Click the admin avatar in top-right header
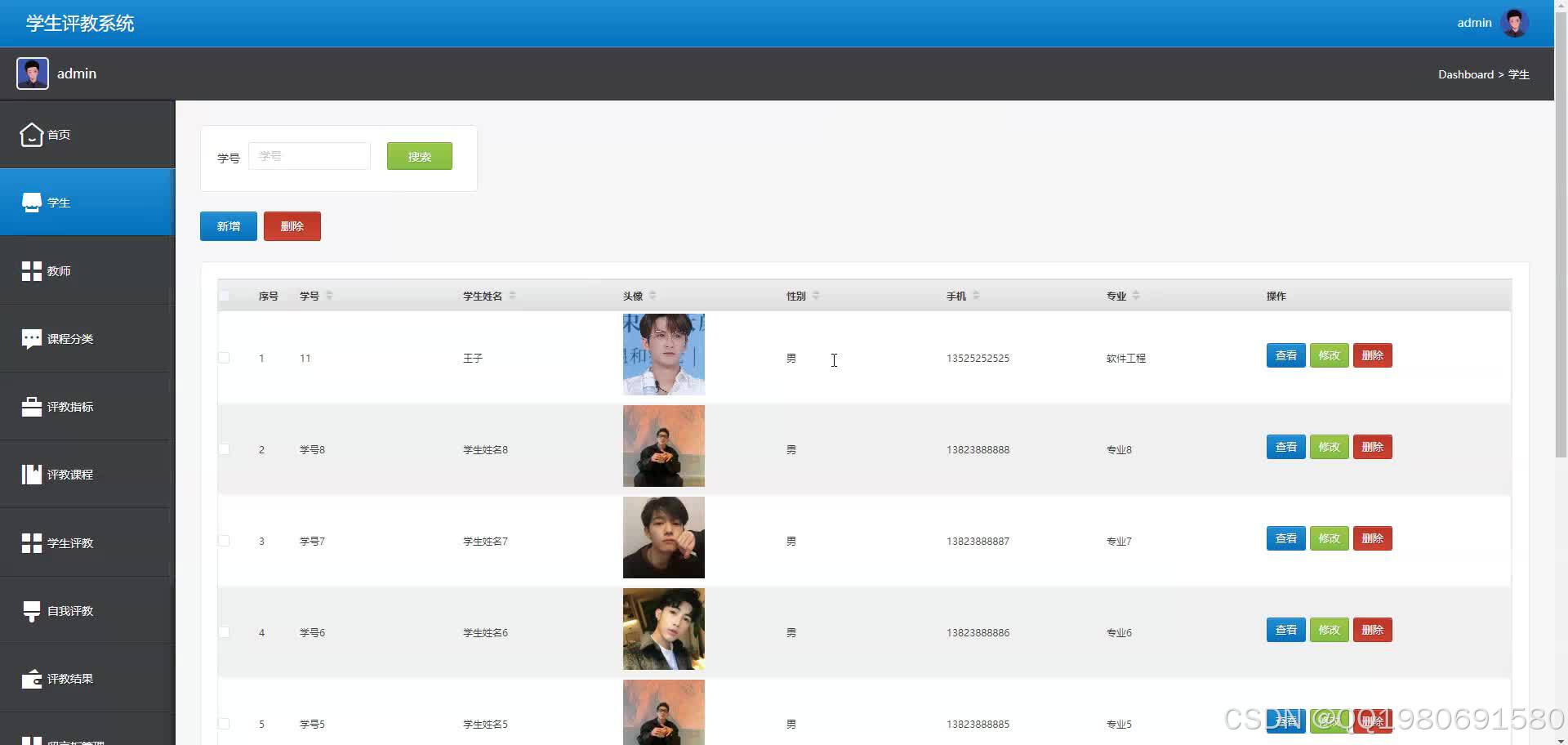 point(1514,23)
